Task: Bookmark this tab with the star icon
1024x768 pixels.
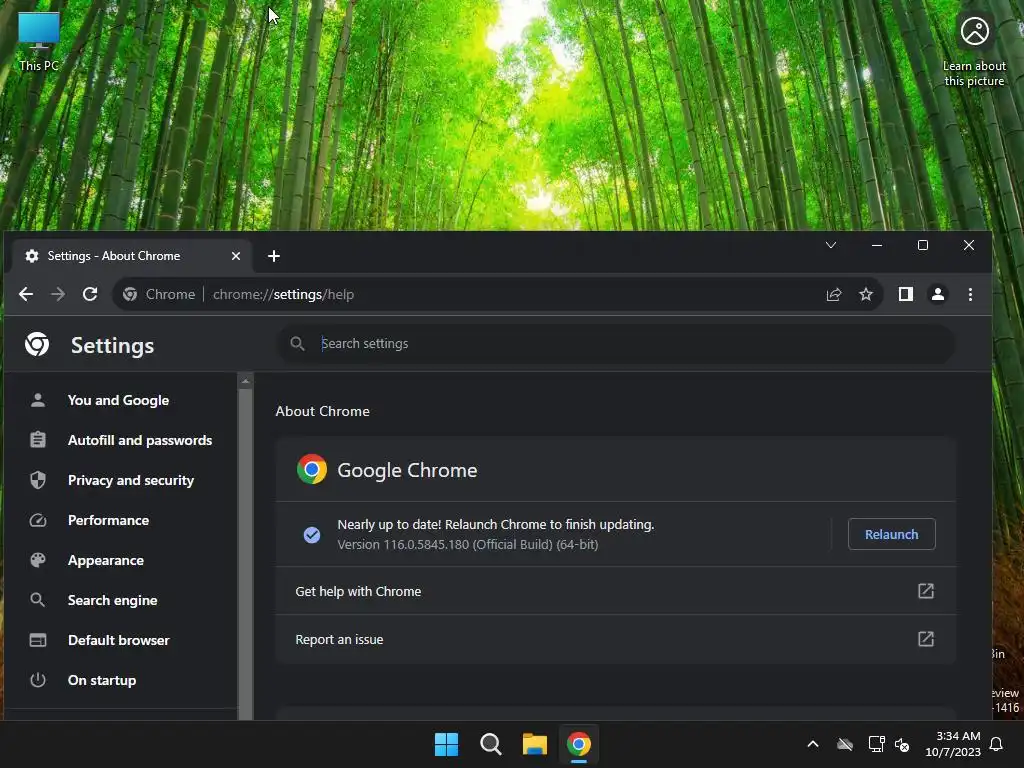Action: click(866, 295)
